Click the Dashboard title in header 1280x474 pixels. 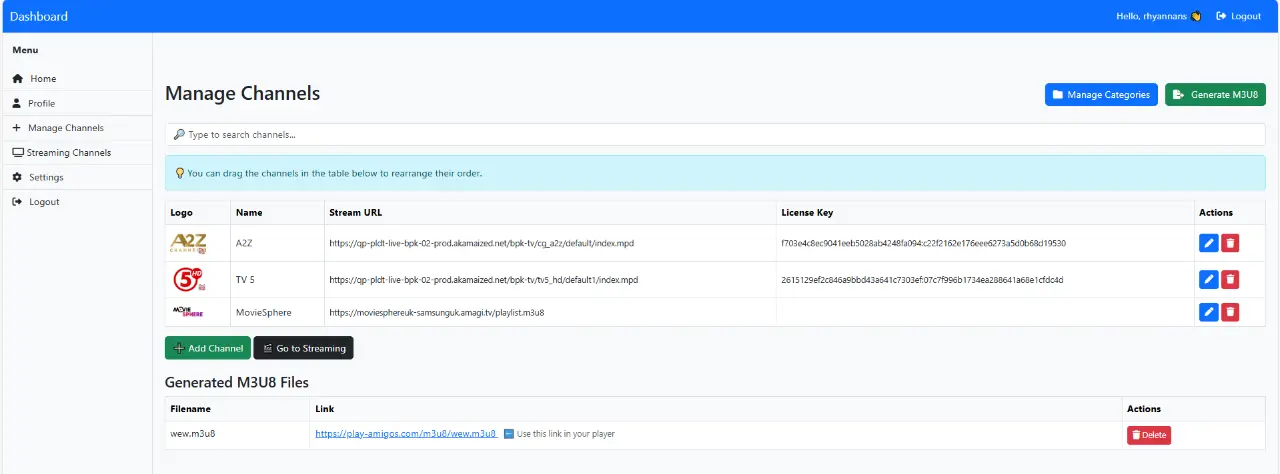39,16
